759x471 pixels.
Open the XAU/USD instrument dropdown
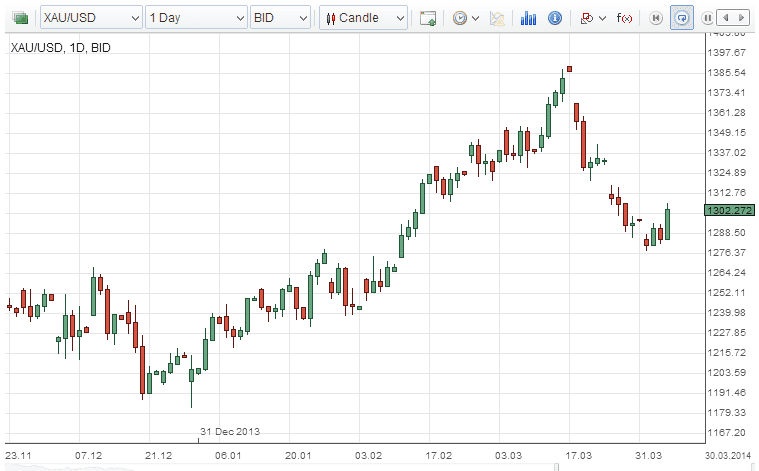[91, 18]
